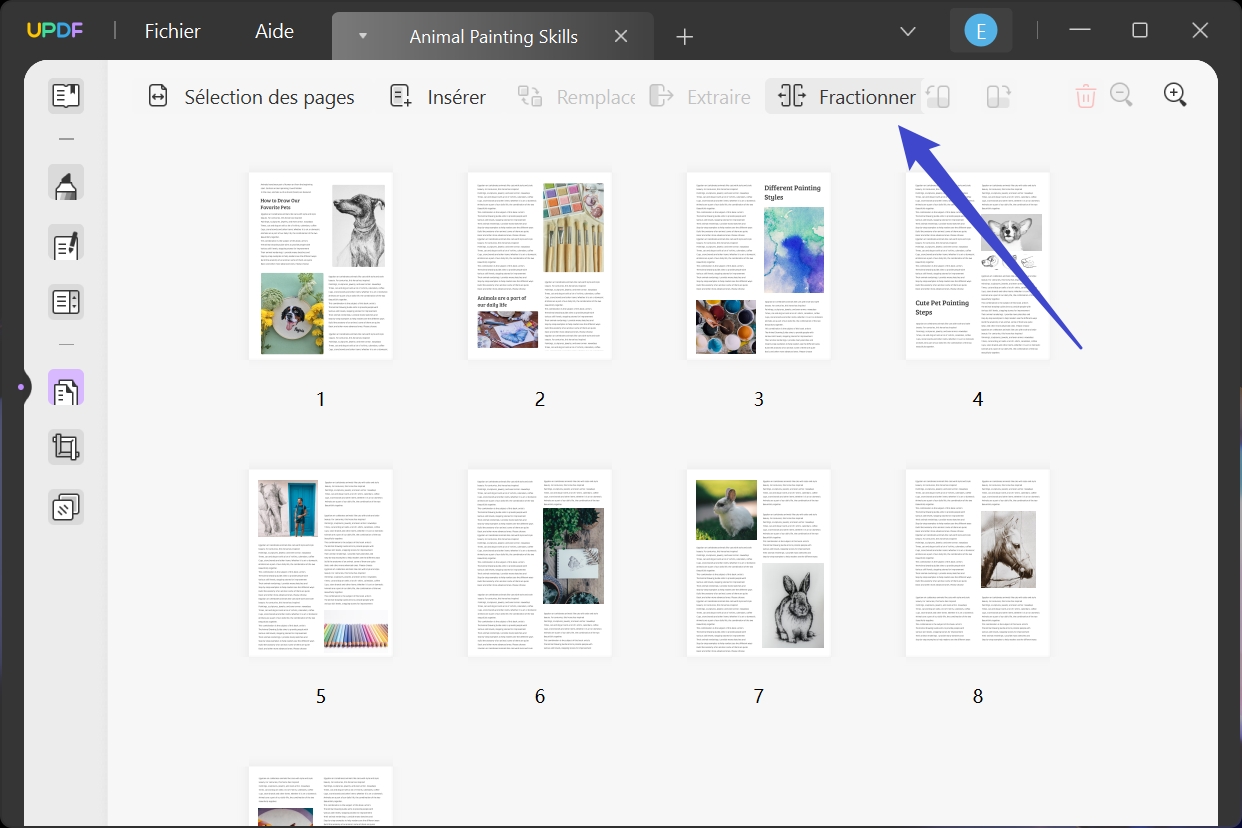Open the Aide menu

click(273, 31)
